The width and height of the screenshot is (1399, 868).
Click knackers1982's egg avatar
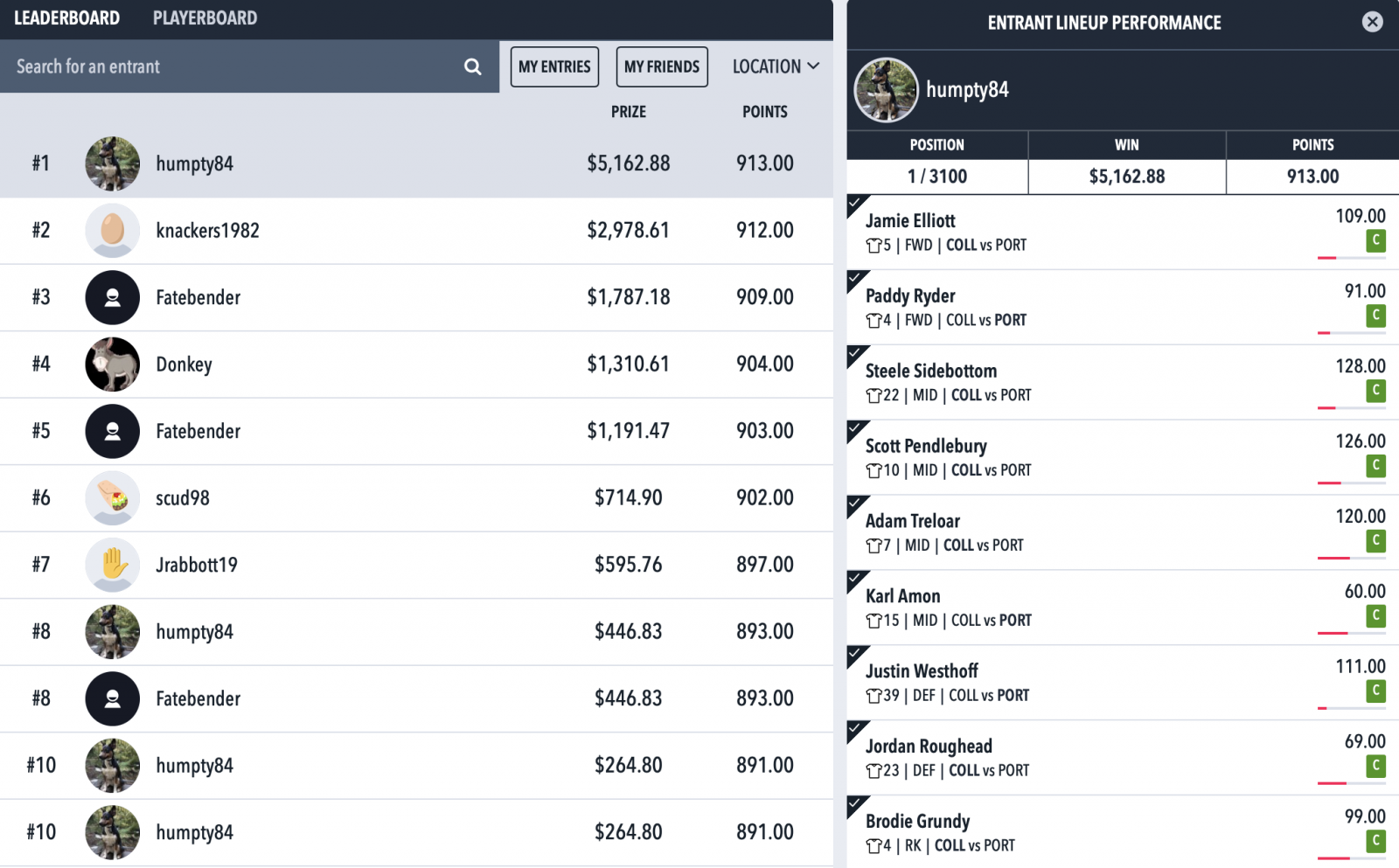[112, 231]
